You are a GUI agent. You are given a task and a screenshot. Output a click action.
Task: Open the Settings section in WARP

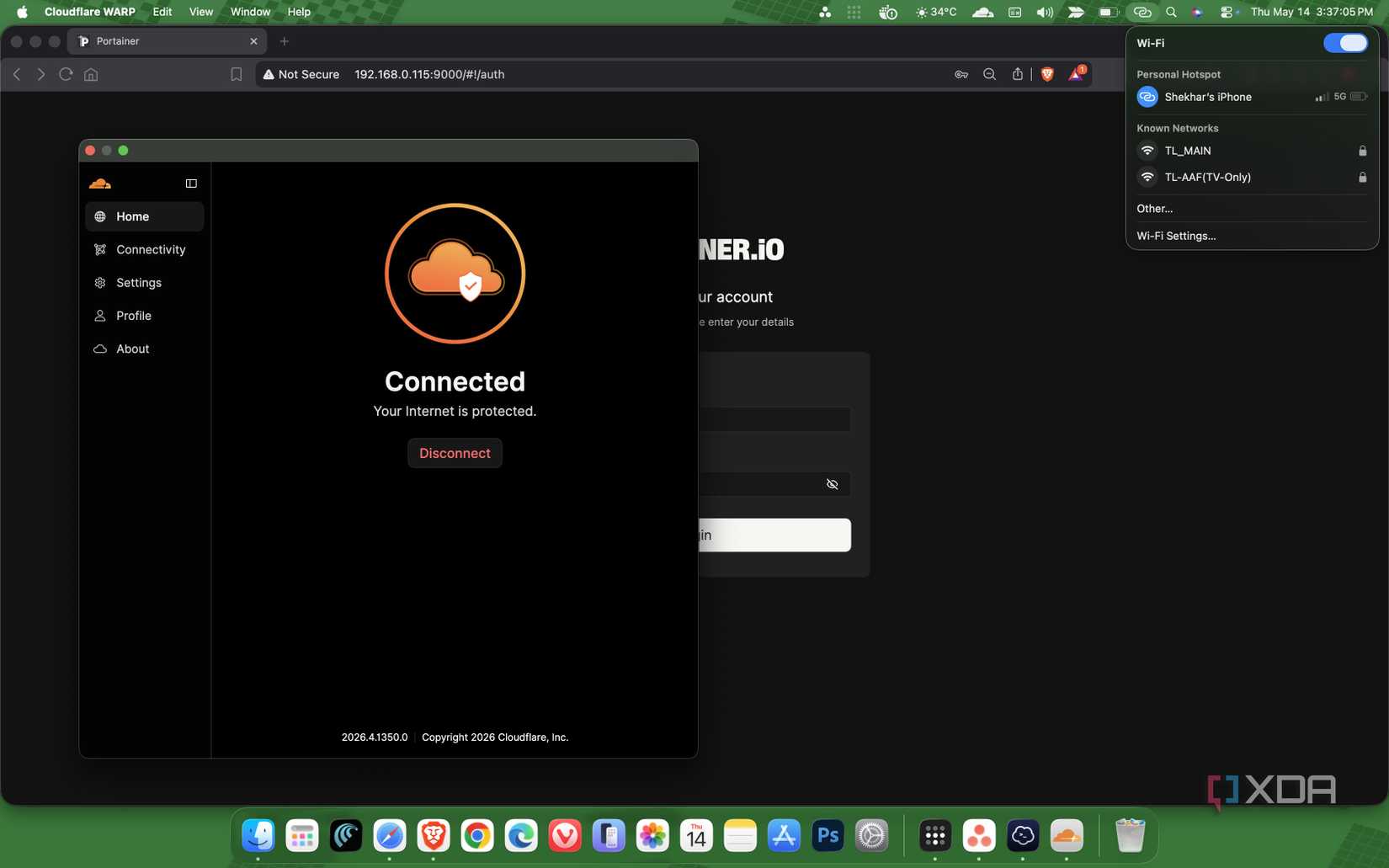coord(144,283)
